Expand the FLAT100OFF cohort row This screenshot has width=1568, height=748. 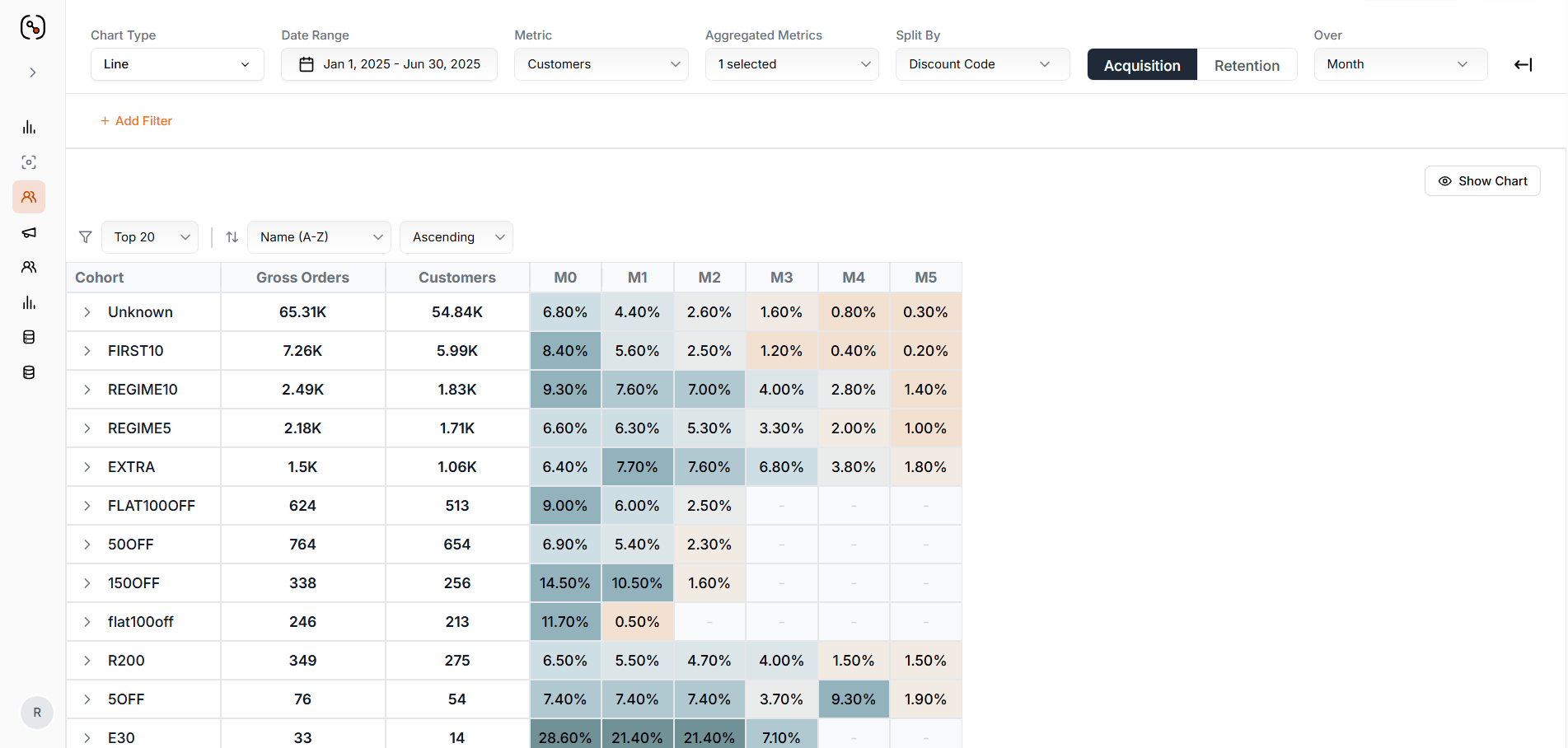tap(87, 506)
